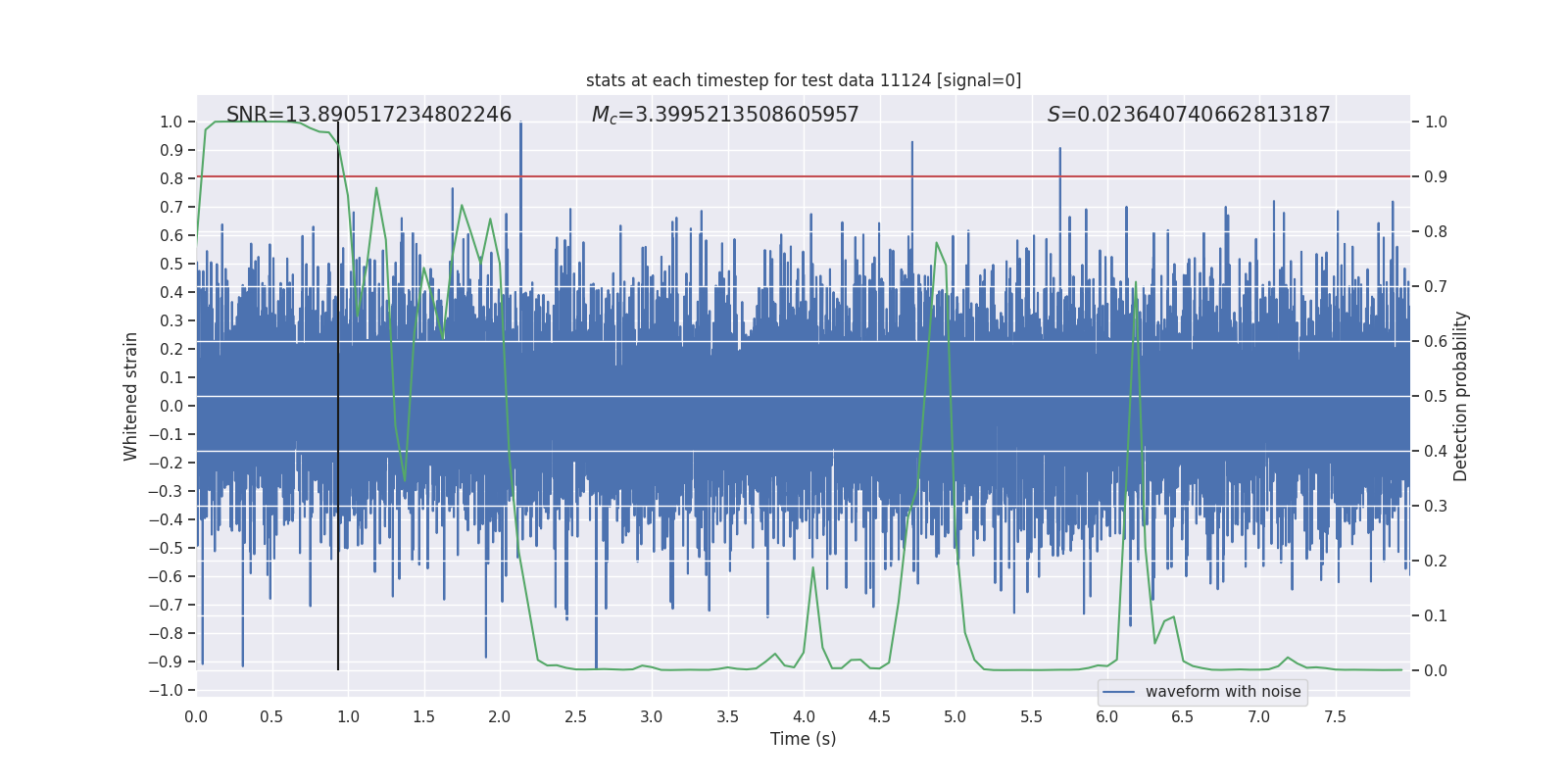Click the 0.5 tick on right probability axis
Screen dimensions: 1568x784
[1435, 396]
